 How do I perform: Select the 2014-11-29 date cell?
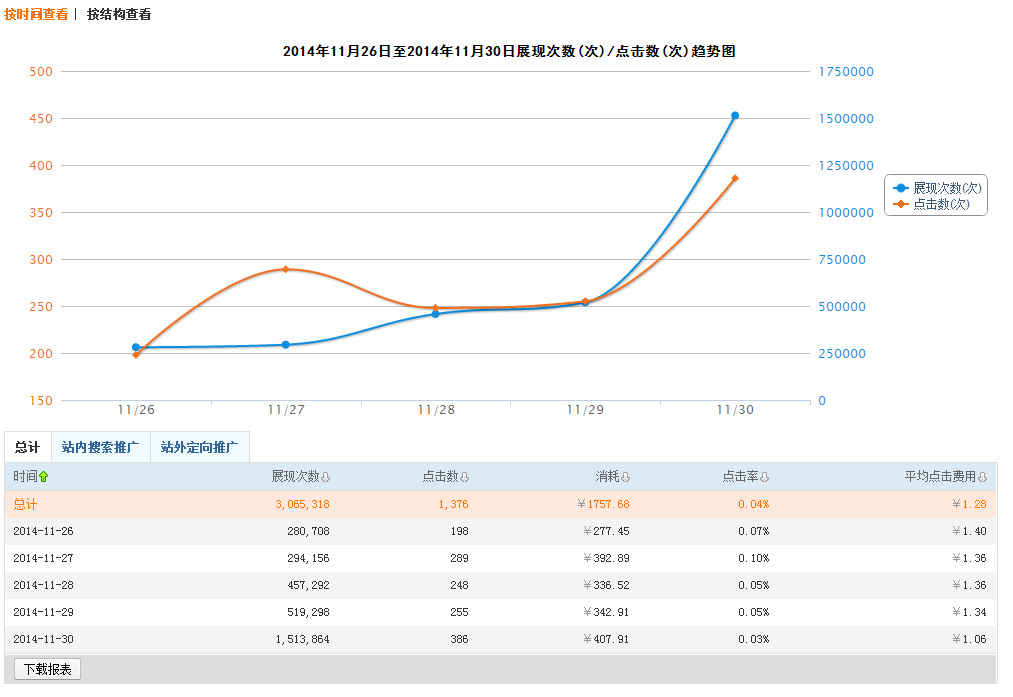[43, 612]
